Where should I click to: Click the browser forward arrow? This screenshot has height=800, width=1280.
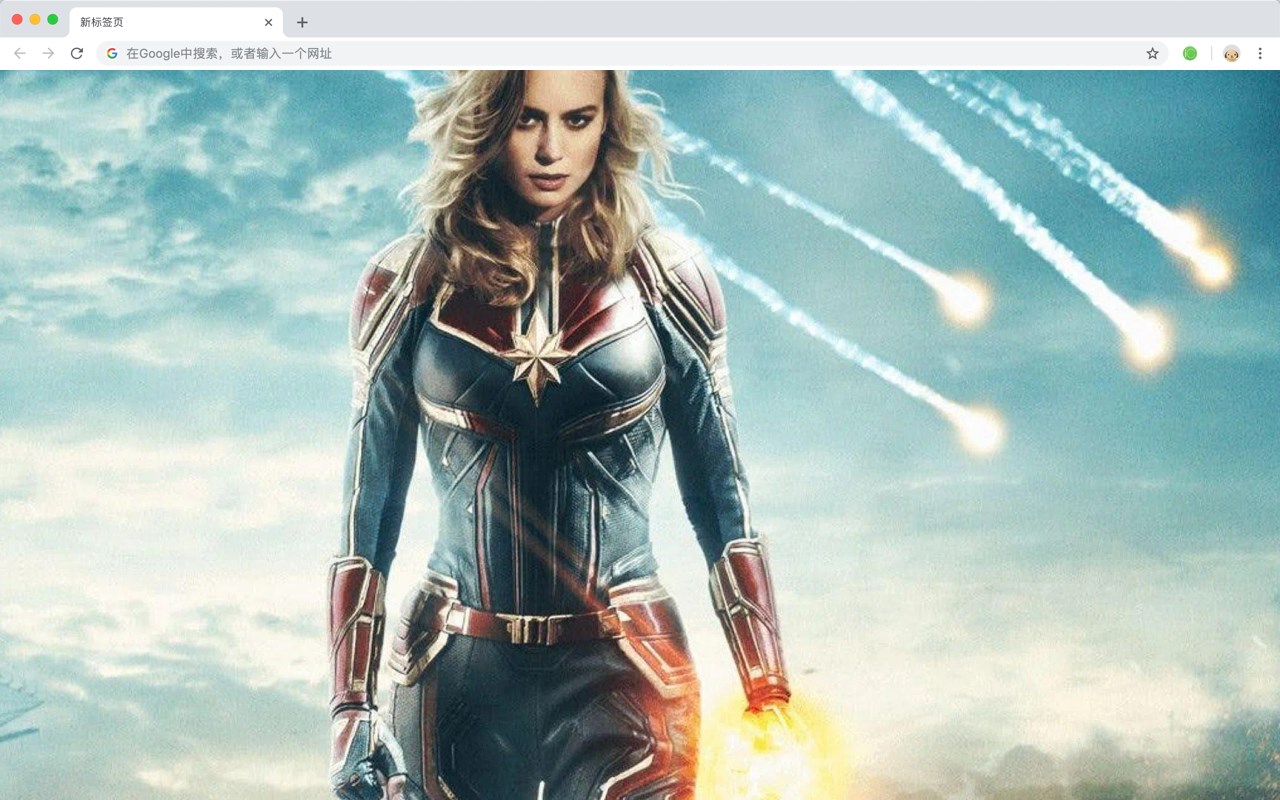(48, 53)
